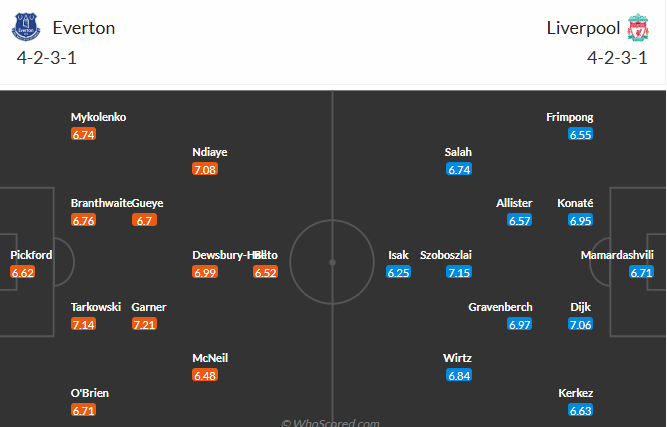Click Mamardashvili's 6.71 rating badge

[641, 272]
